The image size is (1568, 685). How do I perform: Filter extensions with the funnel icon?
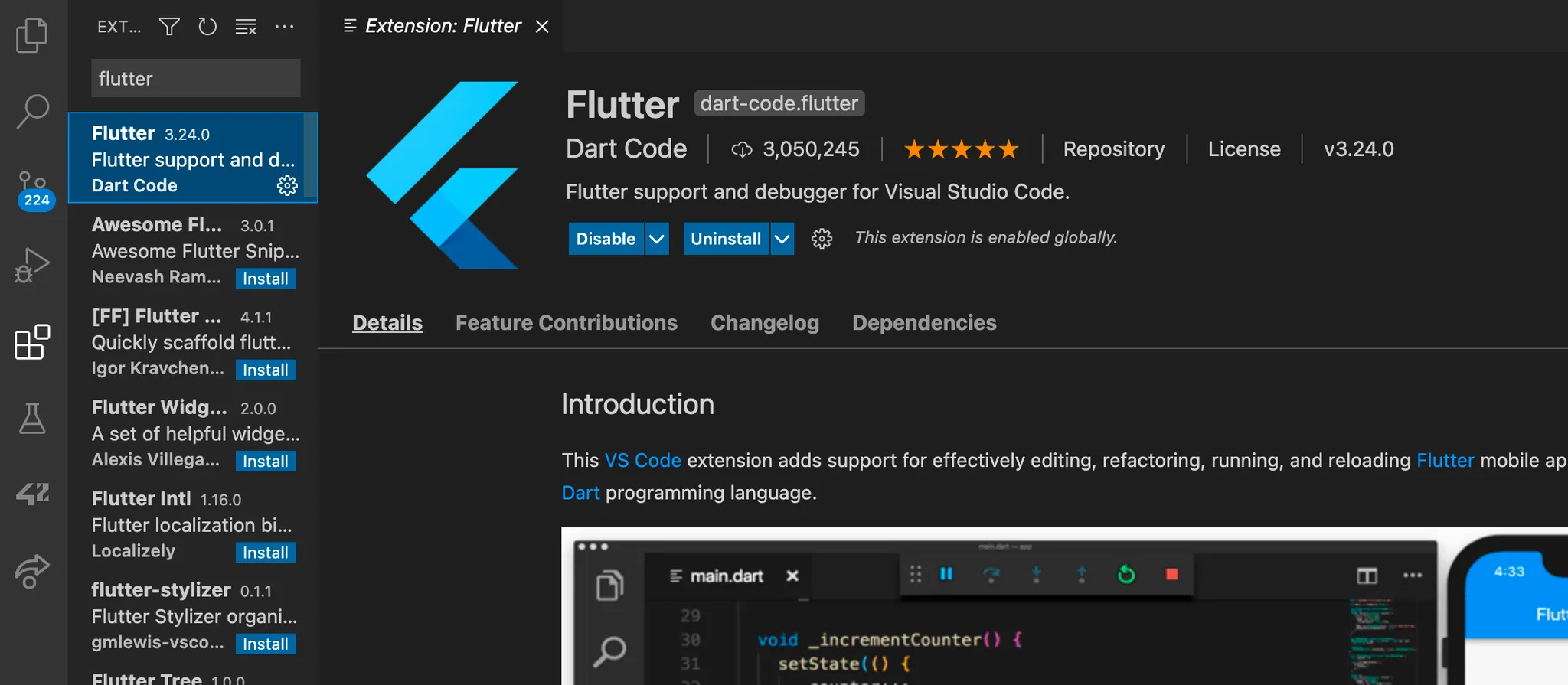169,27
